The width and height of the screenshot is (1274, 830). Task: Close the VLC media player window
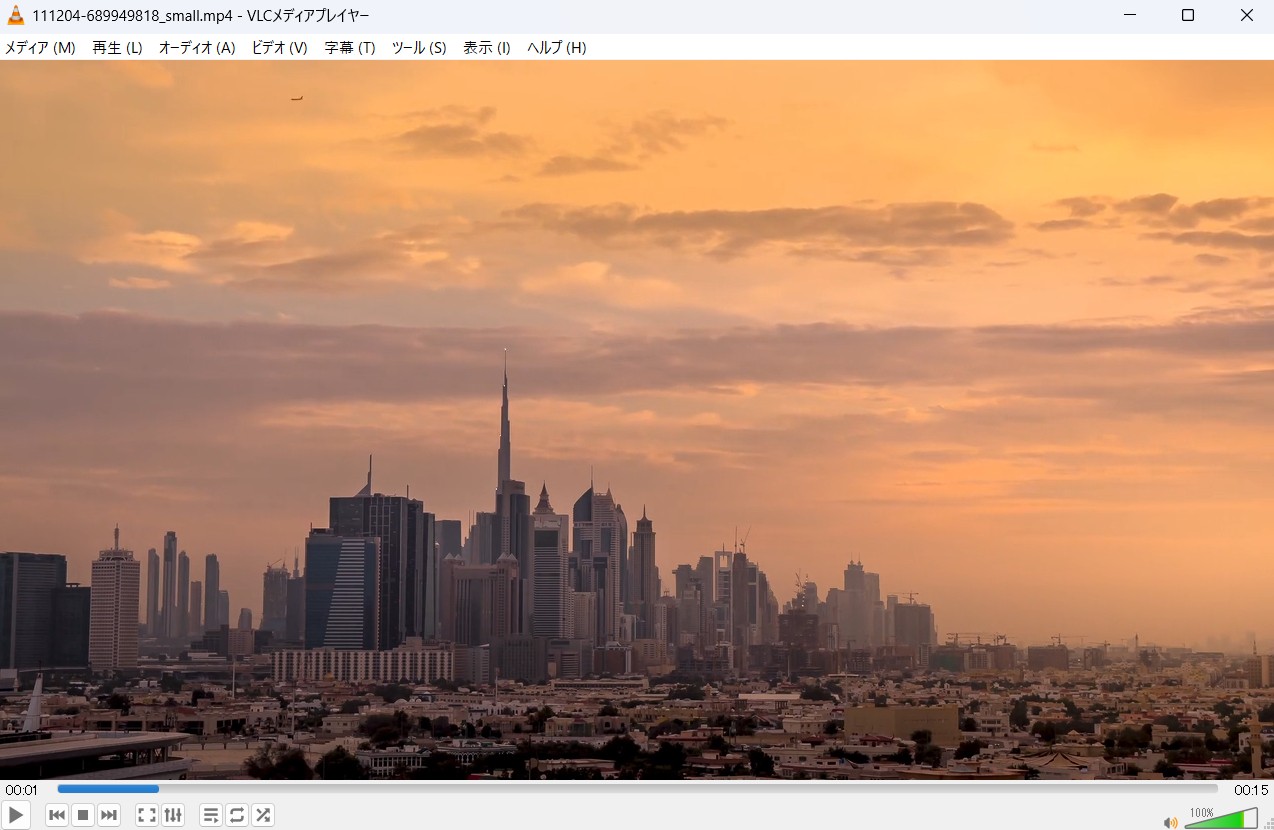pyautogui.click(x=1246, y=15)
